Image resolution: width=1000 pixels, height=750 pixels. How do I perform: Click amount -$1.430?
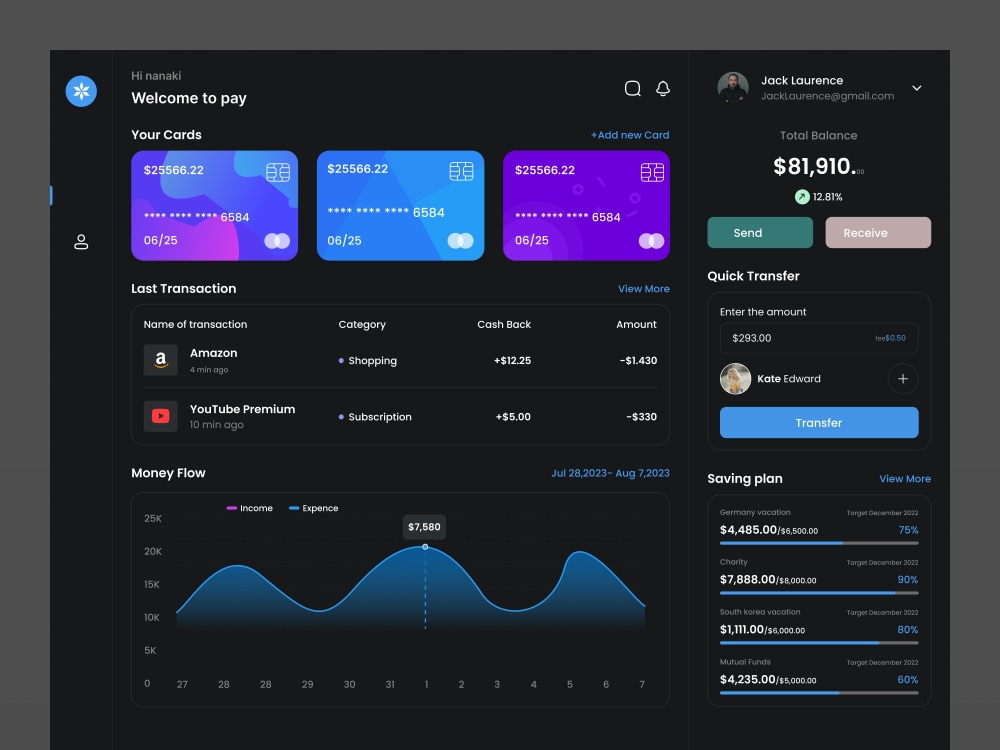coord(638,361)
